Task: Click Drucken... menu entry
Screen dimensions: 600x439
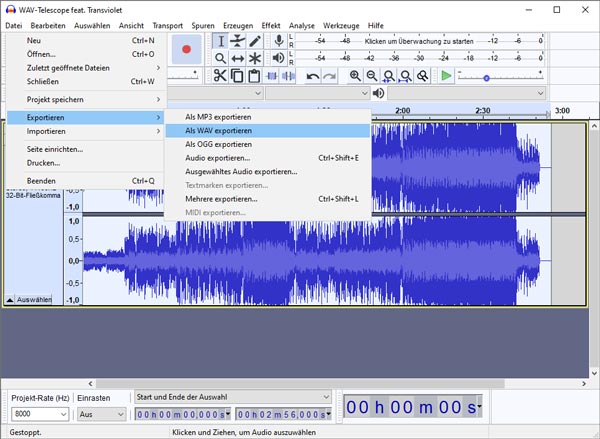Action: 85,163
